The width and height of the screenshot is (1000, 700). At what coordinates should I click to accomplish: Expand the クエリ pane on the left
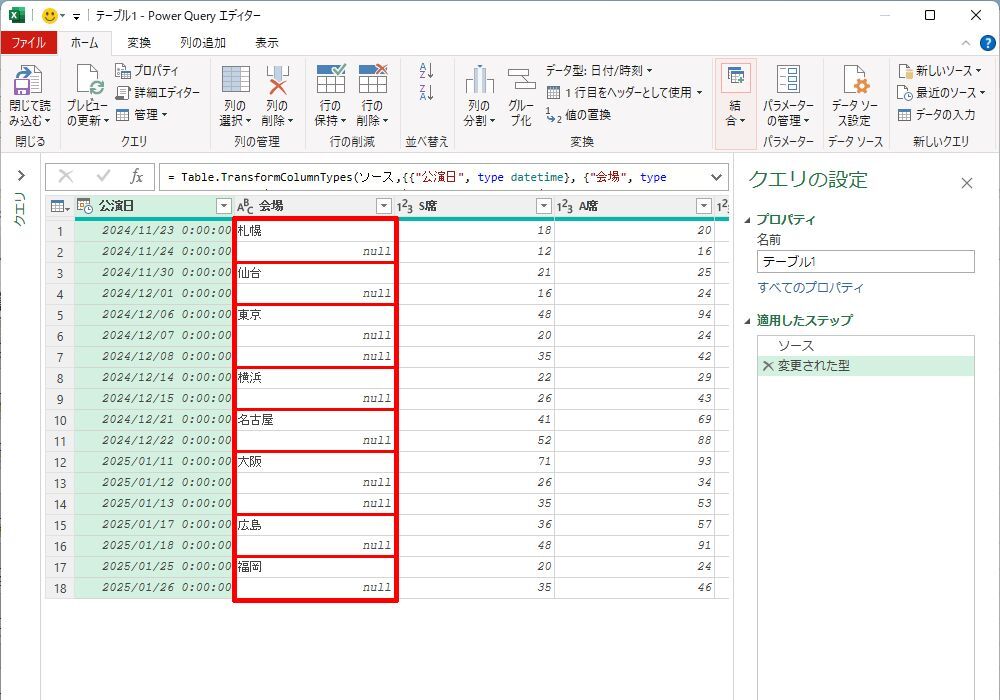[19, 176]
